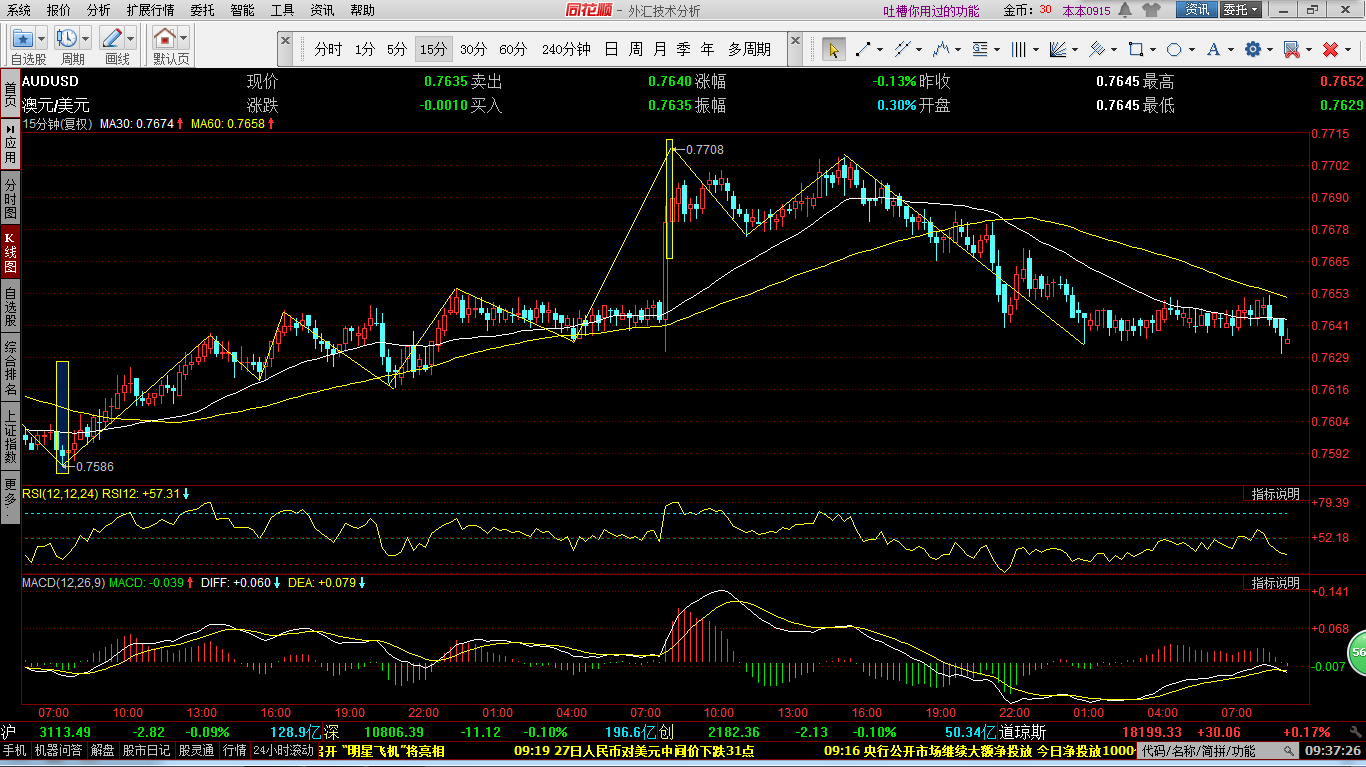Open the 上证指数 side tab

10,435
